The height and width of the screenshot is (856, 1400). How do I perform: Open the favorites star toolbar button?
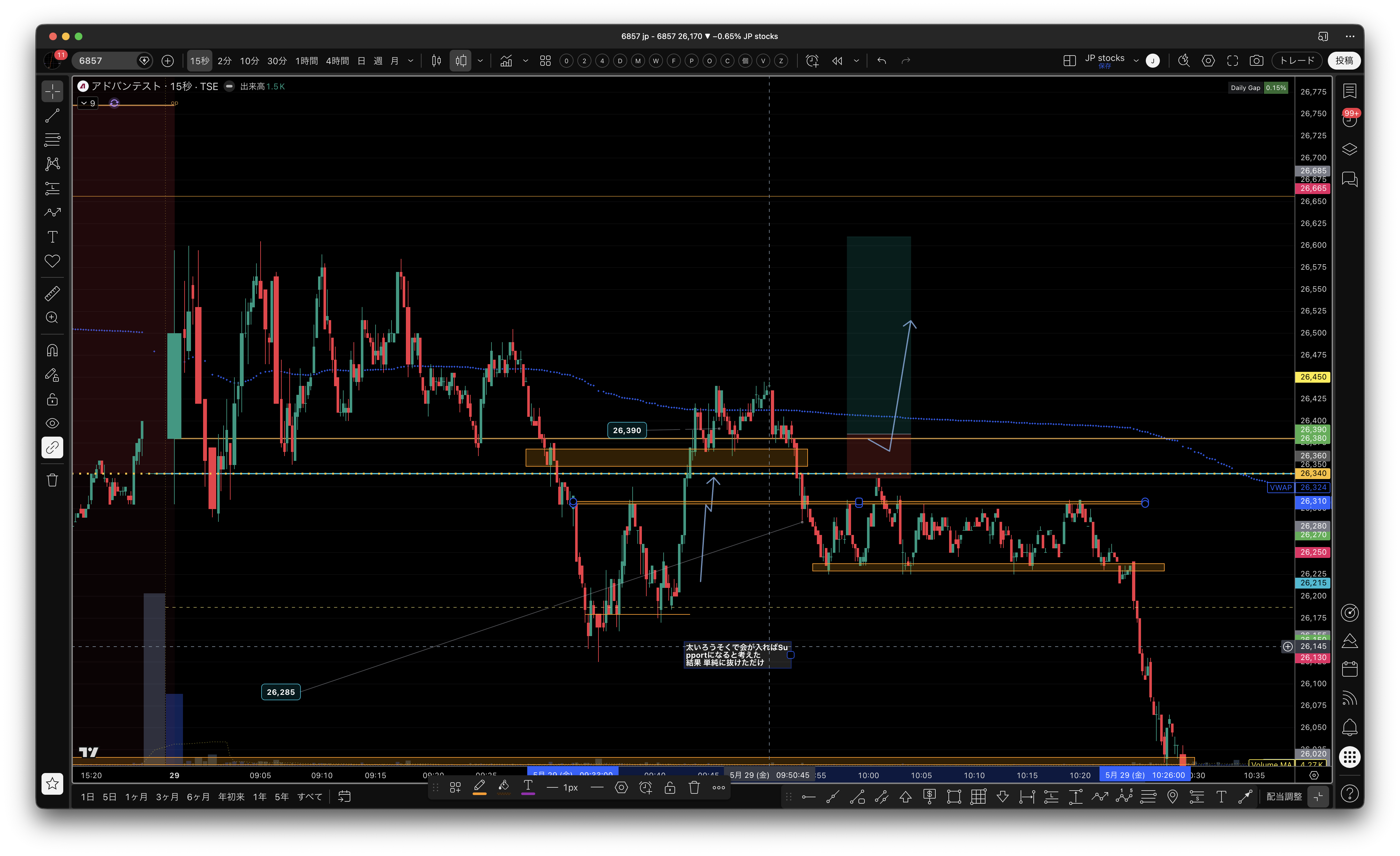point(52,784)
